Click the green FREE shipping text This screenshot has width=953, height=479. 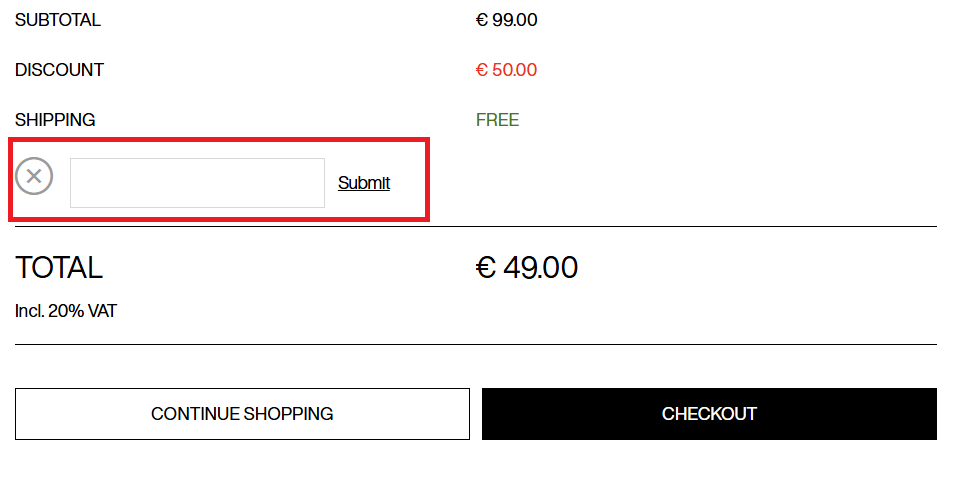[x=497, y=120]
